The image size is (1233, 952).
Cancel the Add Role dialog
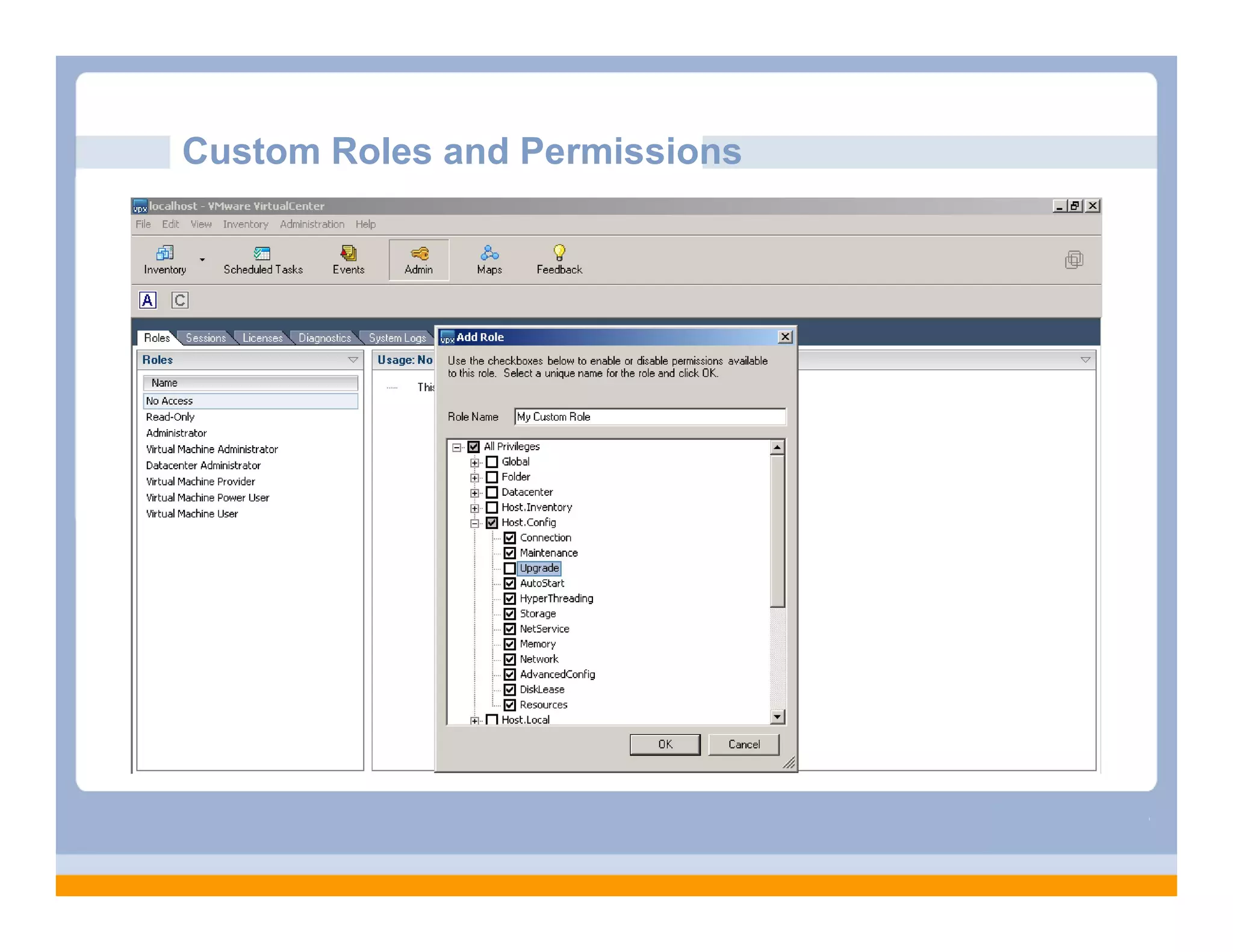click(x=744, y=744)
